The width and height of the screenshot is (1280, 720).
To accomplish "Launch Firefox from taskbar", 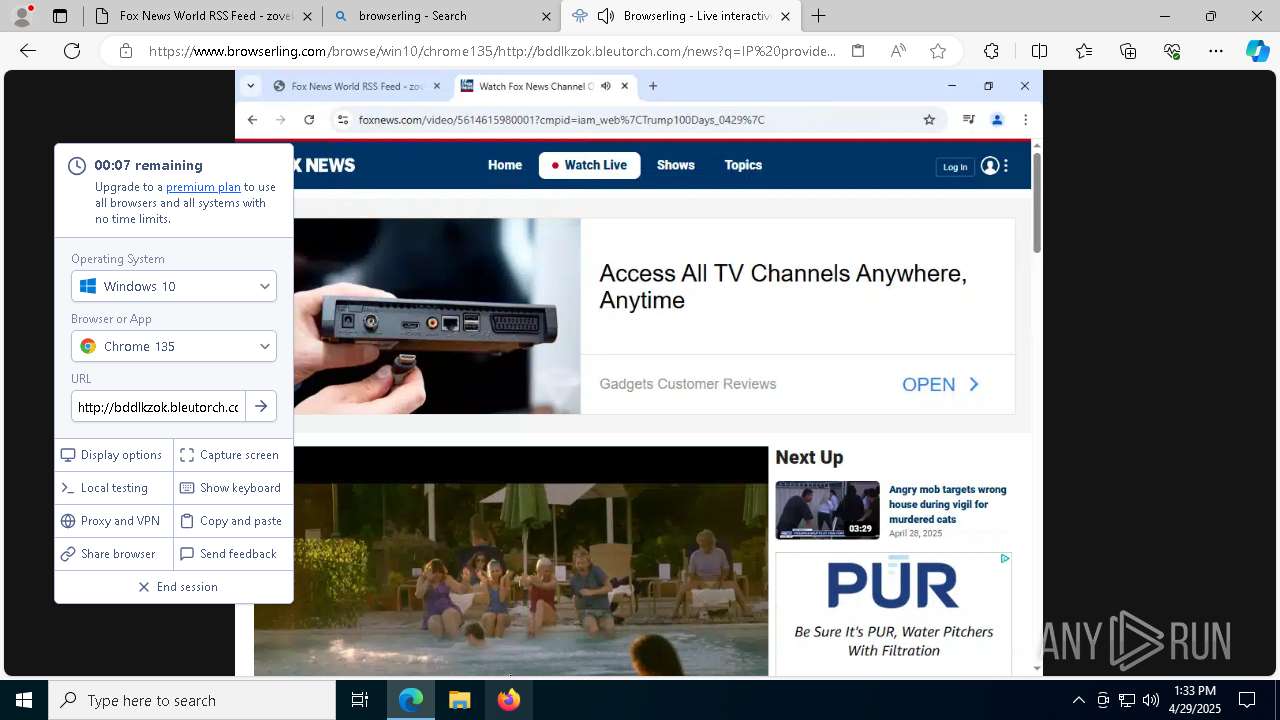I will (509, 700).
